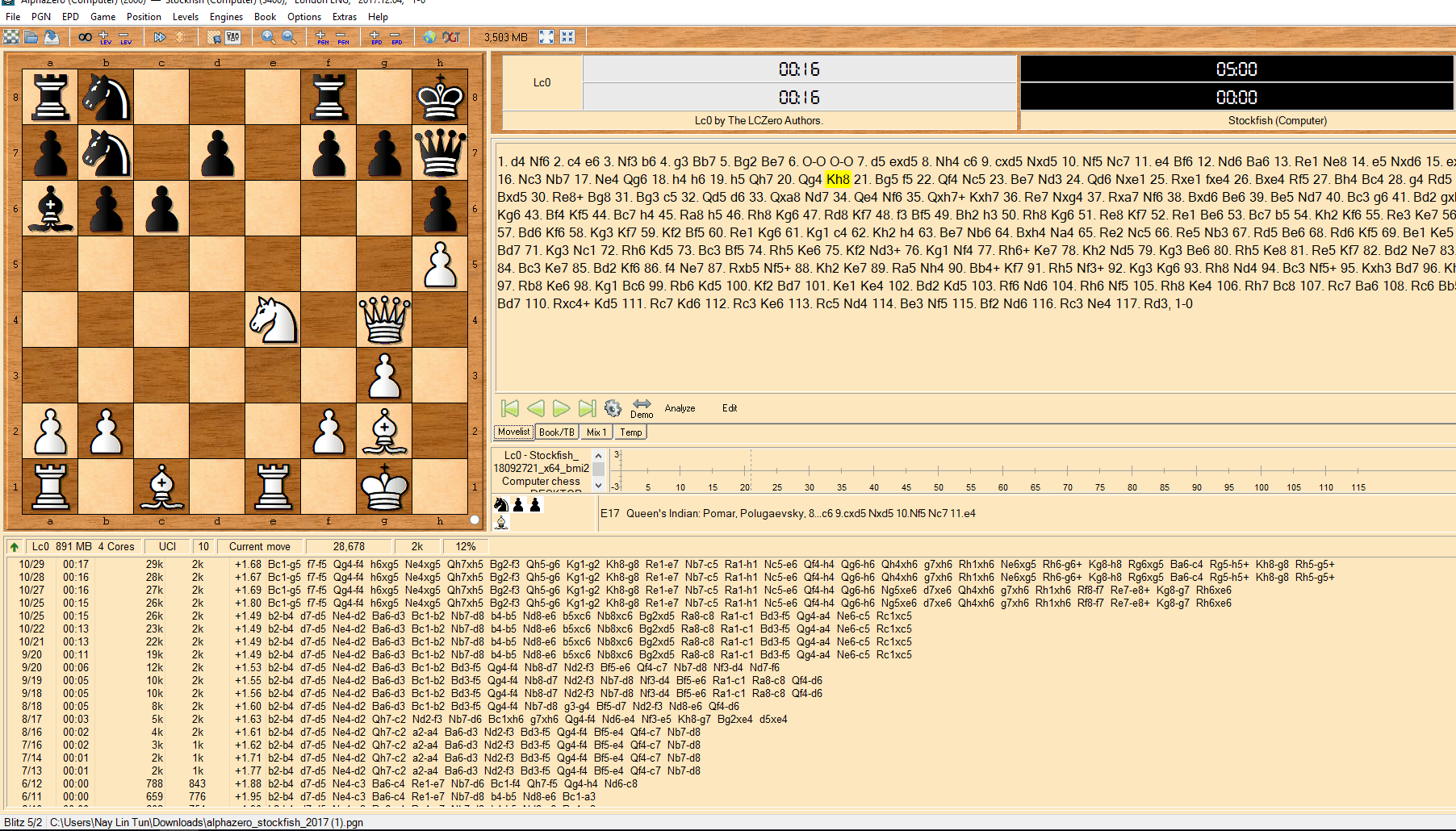Open the EPD menu
1456x831 pixels.
pyautogui.click(x=71, y=16)
